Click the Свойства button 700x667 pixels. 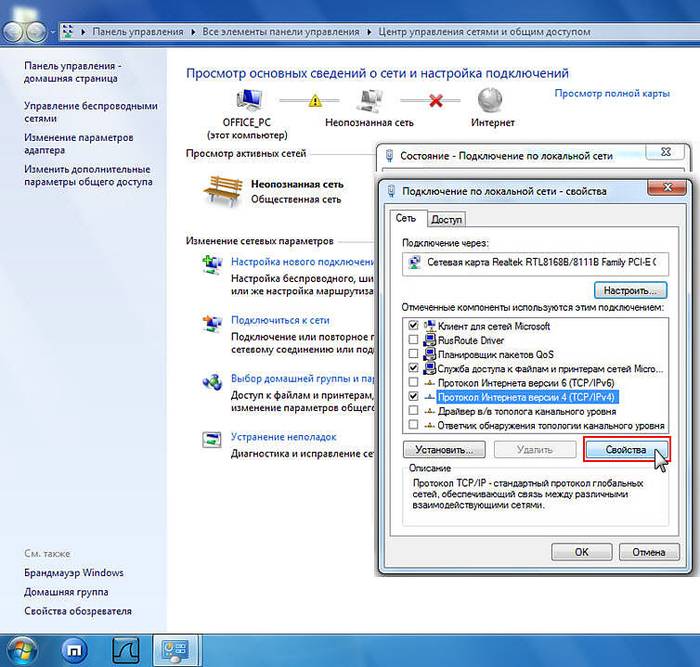point(626,450)
